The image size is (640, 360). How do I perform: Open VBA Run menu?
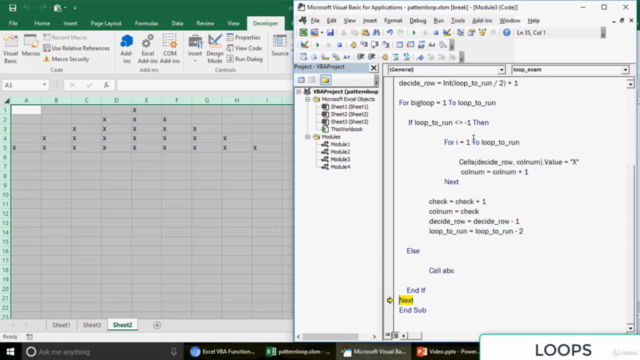[x=438, y=20]
